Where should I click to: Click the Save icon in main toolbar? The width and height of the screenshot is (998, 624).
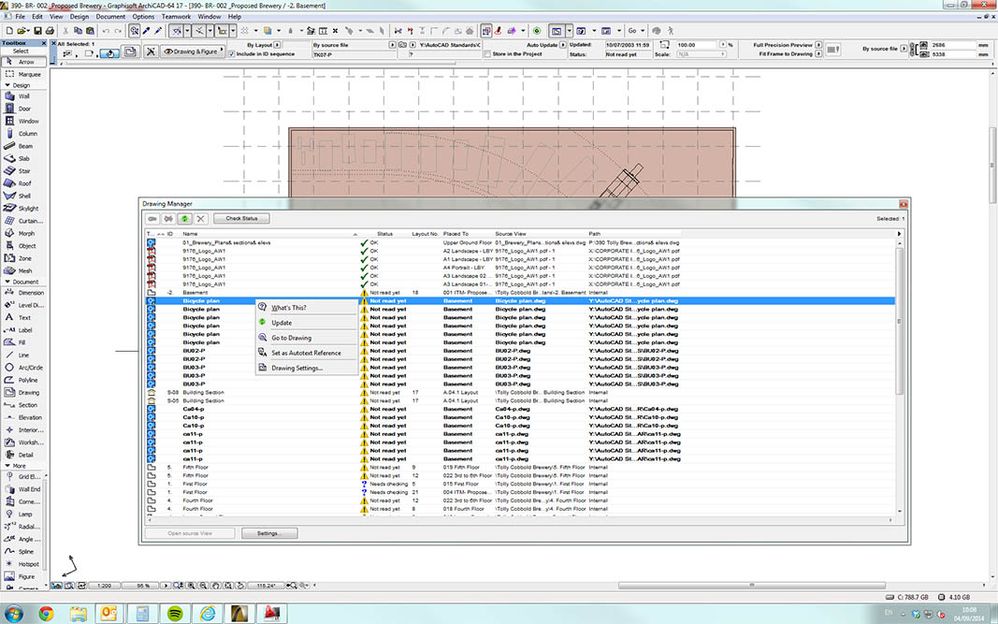40,31
